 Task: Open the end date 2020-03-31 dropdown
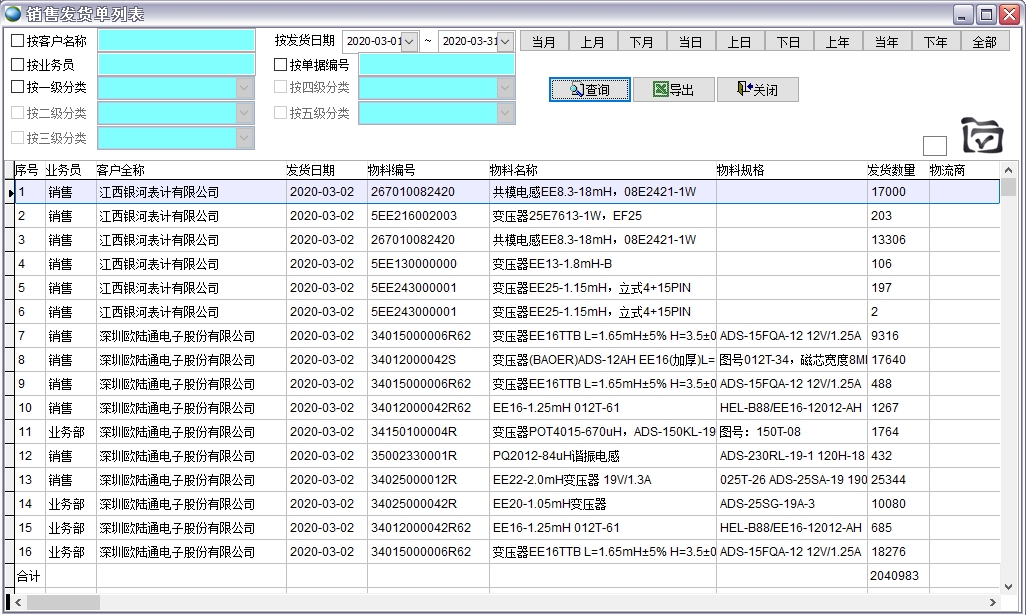point(505,41)
